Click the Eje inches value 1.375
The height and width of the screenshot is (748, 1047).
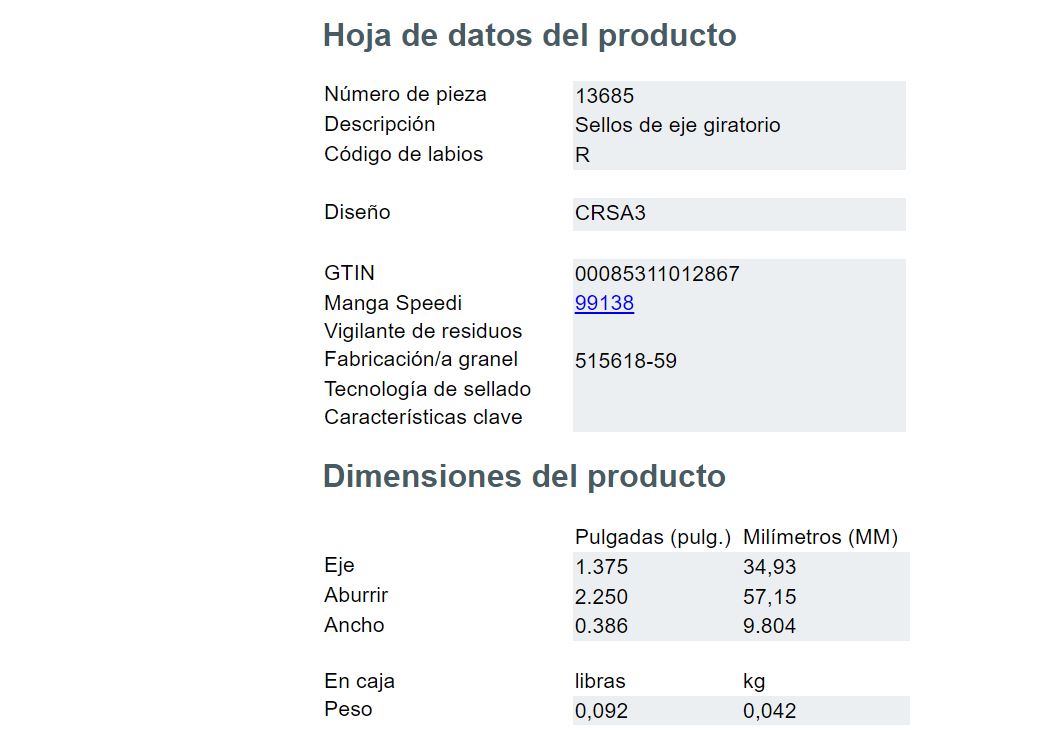pos(602,566)
